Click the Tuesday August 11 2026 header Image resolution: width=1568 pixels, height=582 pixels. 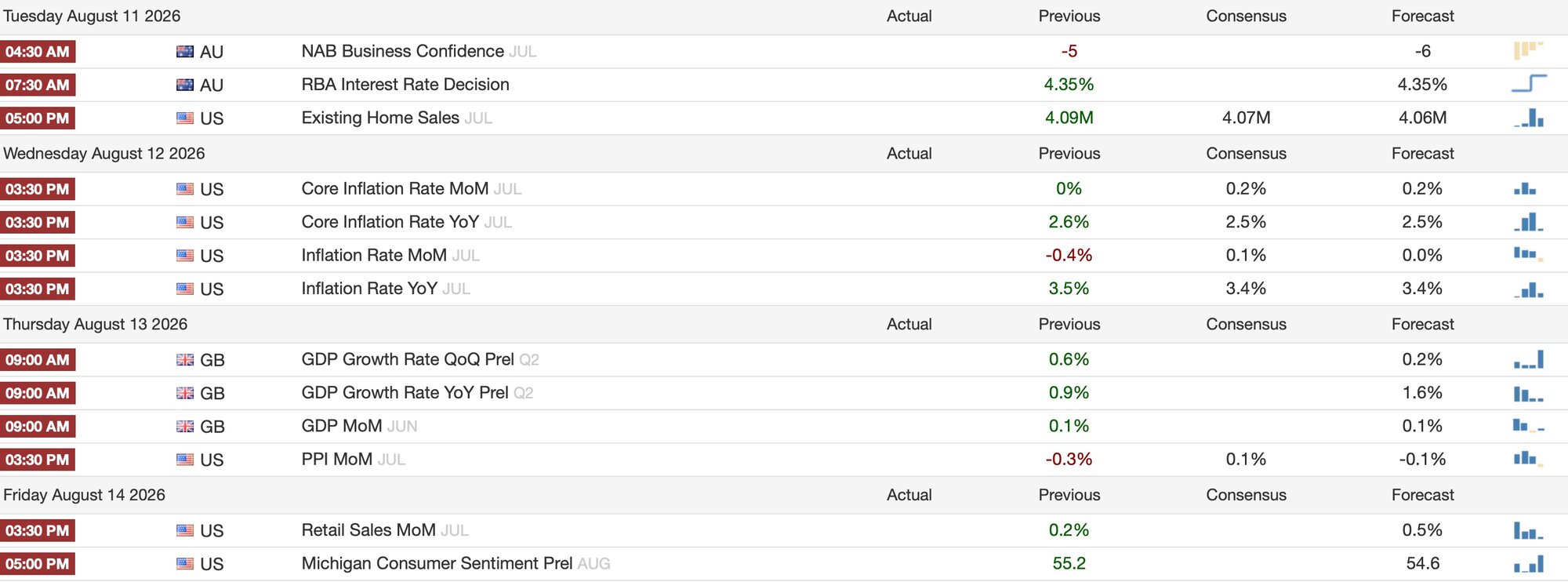click(92, 16)
